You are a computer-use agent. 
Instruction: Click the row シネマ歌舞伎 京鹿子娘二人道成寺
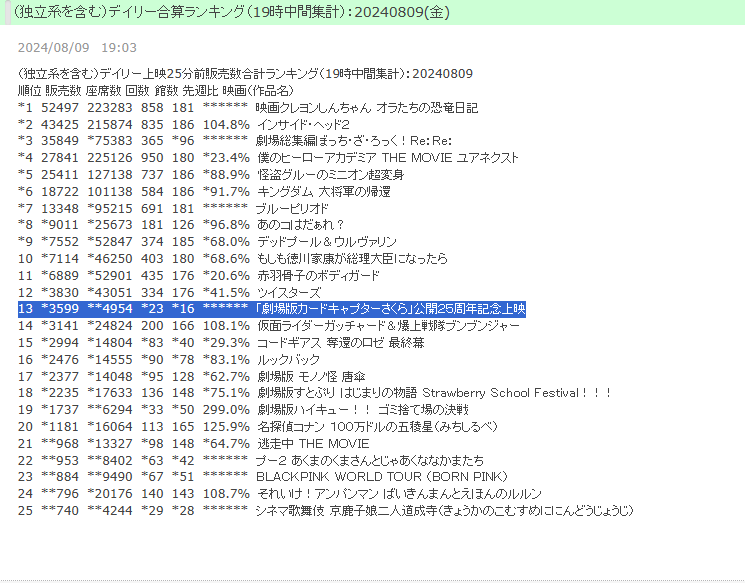(326, 511)
